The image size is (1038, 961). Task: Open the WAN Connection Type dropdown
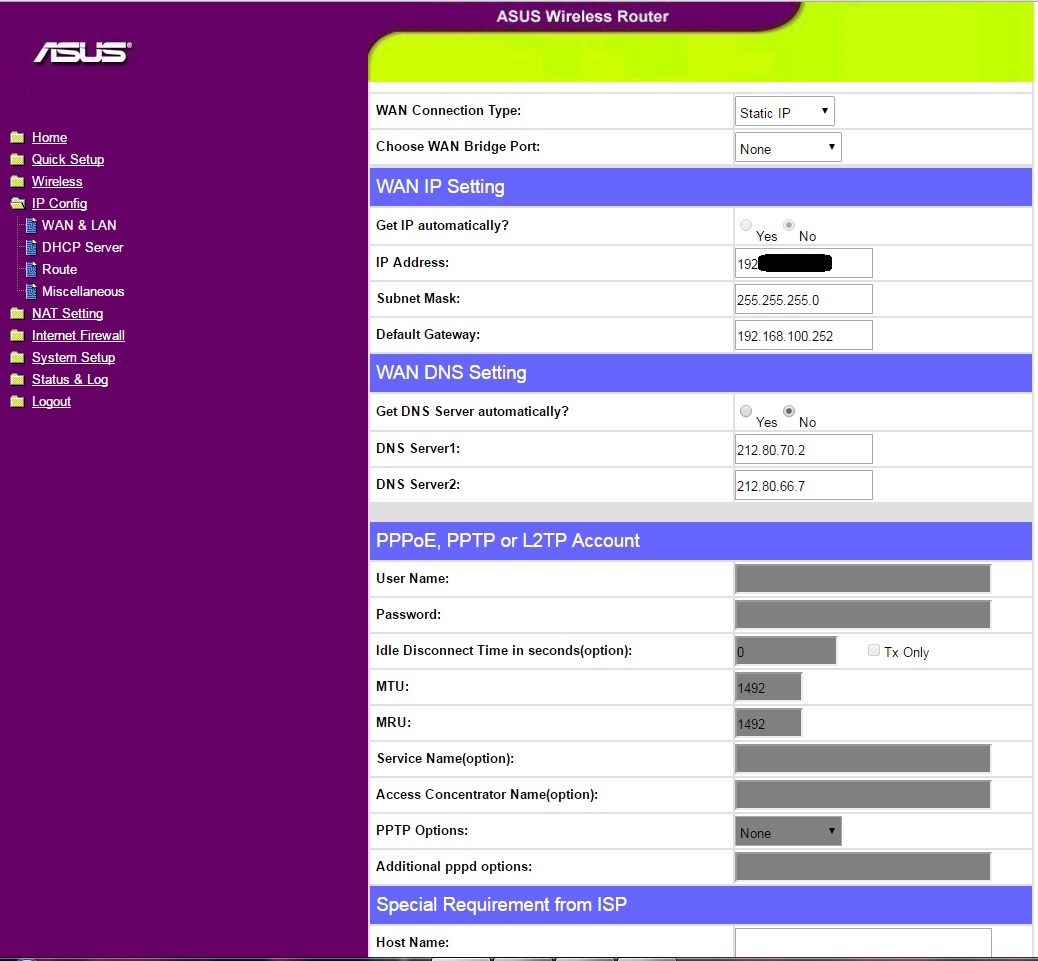point(785,112)
